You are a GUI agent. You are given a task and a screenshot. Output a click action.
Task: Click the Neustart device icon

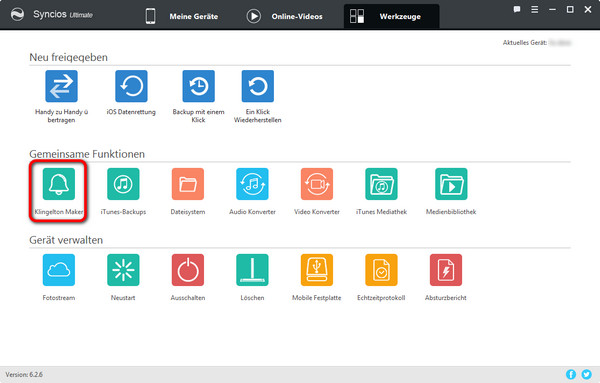[123, 270]
